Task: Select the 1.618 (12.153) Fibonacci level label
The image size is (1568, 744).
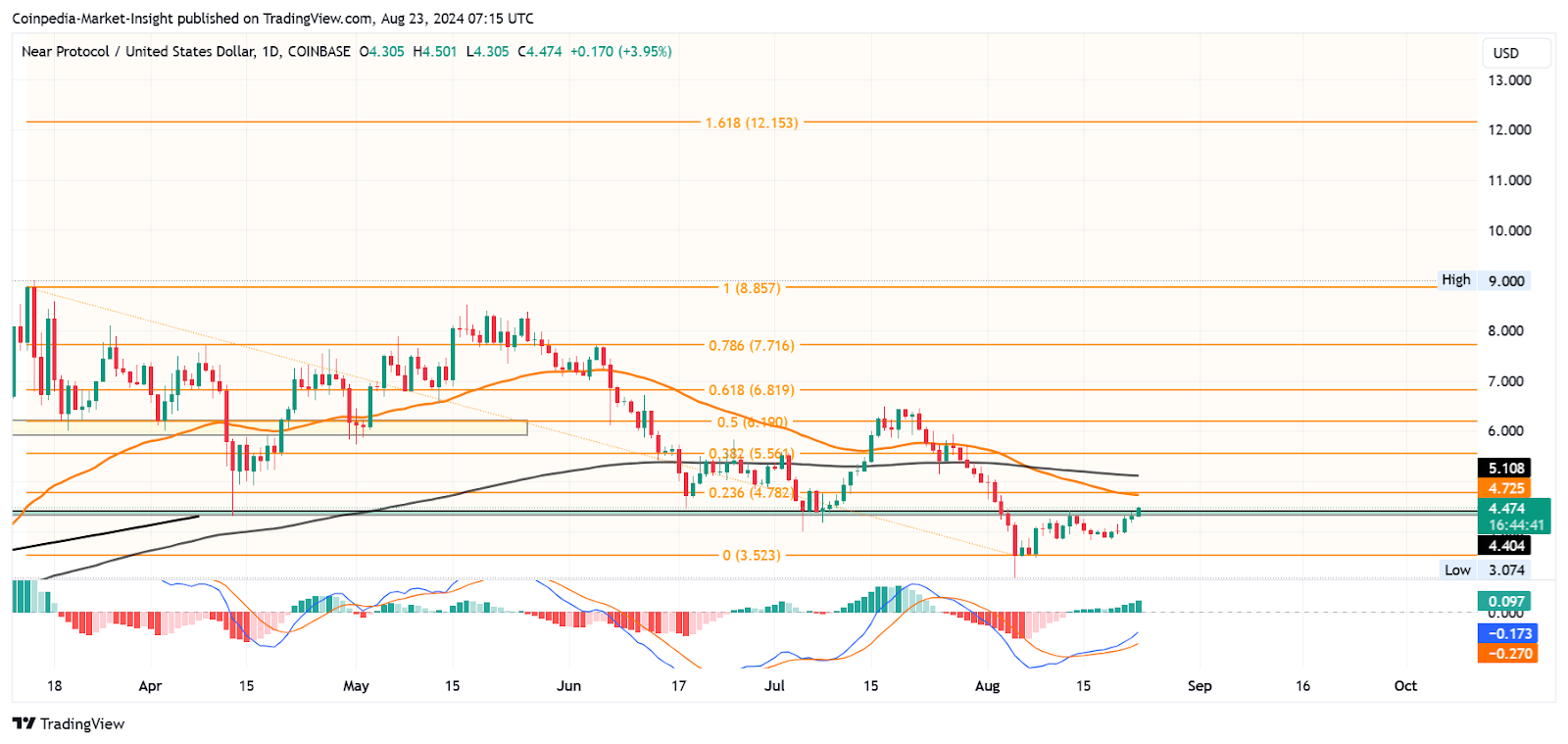Action: (x=752, y=123)
